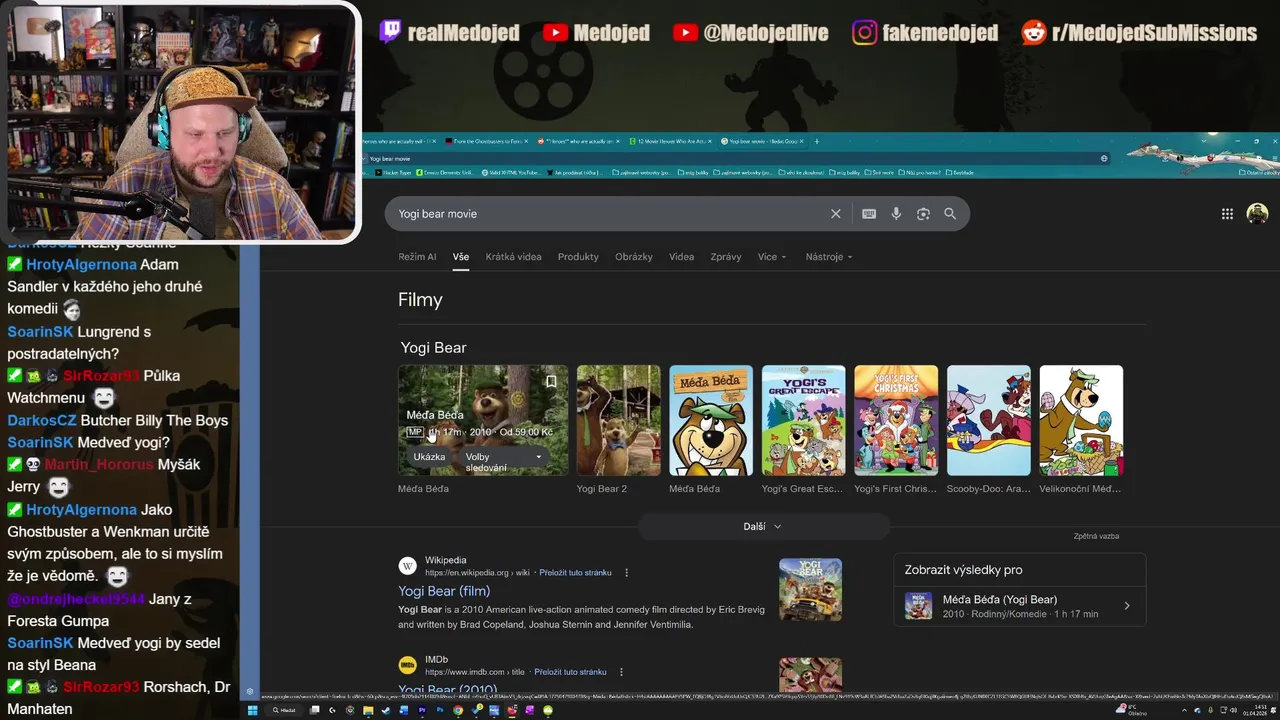Screen dimensions: 1280x720
Task: Open the Yogi's First Christmas thumbnail
Action: click(896, 420)
